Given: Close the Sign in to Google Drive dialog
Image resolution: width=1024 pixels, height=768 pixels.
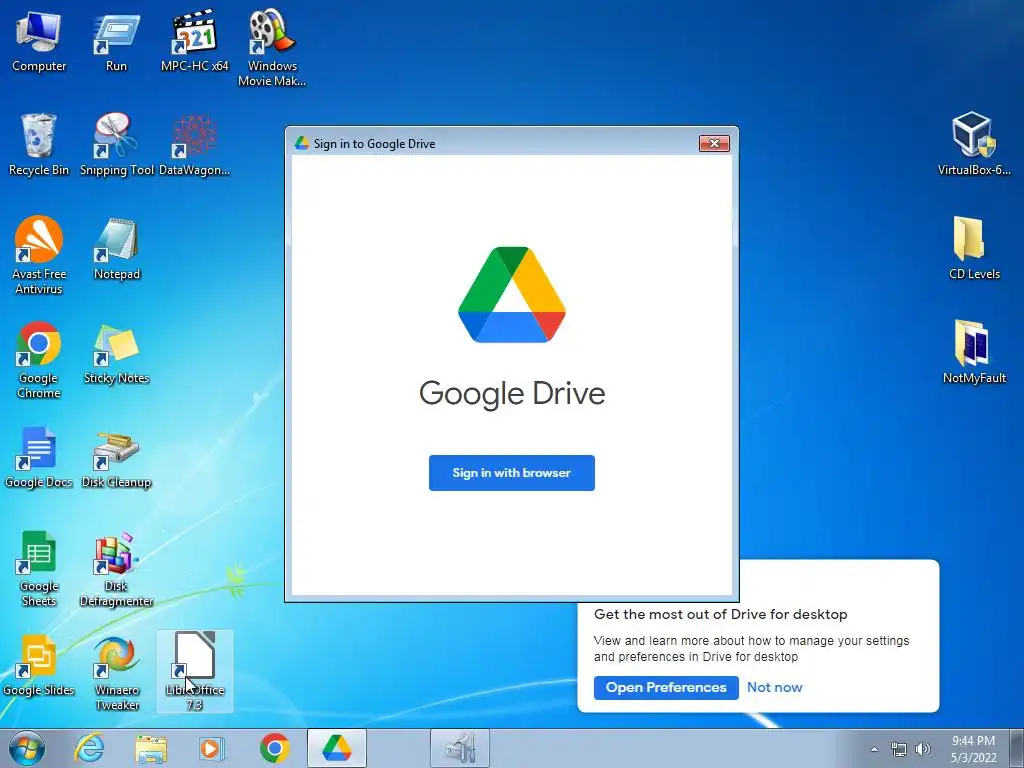Looking at the screenshot, I should point(714,143).
